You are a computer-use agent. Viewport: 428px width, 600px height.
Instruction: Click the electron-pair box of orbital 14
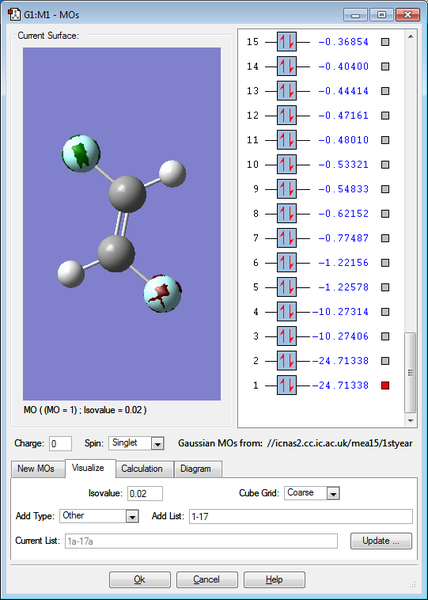pos(286,66)
